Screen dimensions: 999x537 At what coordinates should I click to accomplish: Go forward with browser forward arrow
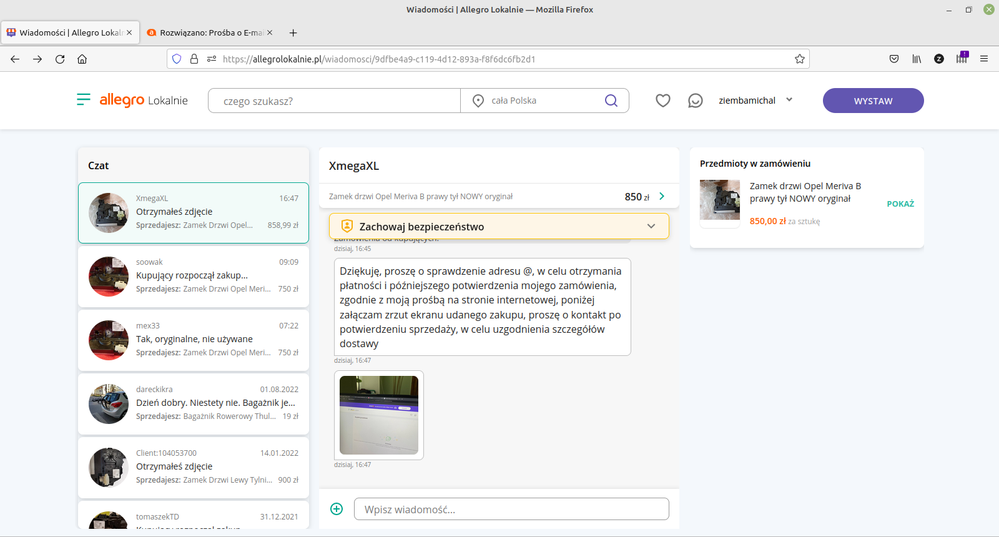38,59
